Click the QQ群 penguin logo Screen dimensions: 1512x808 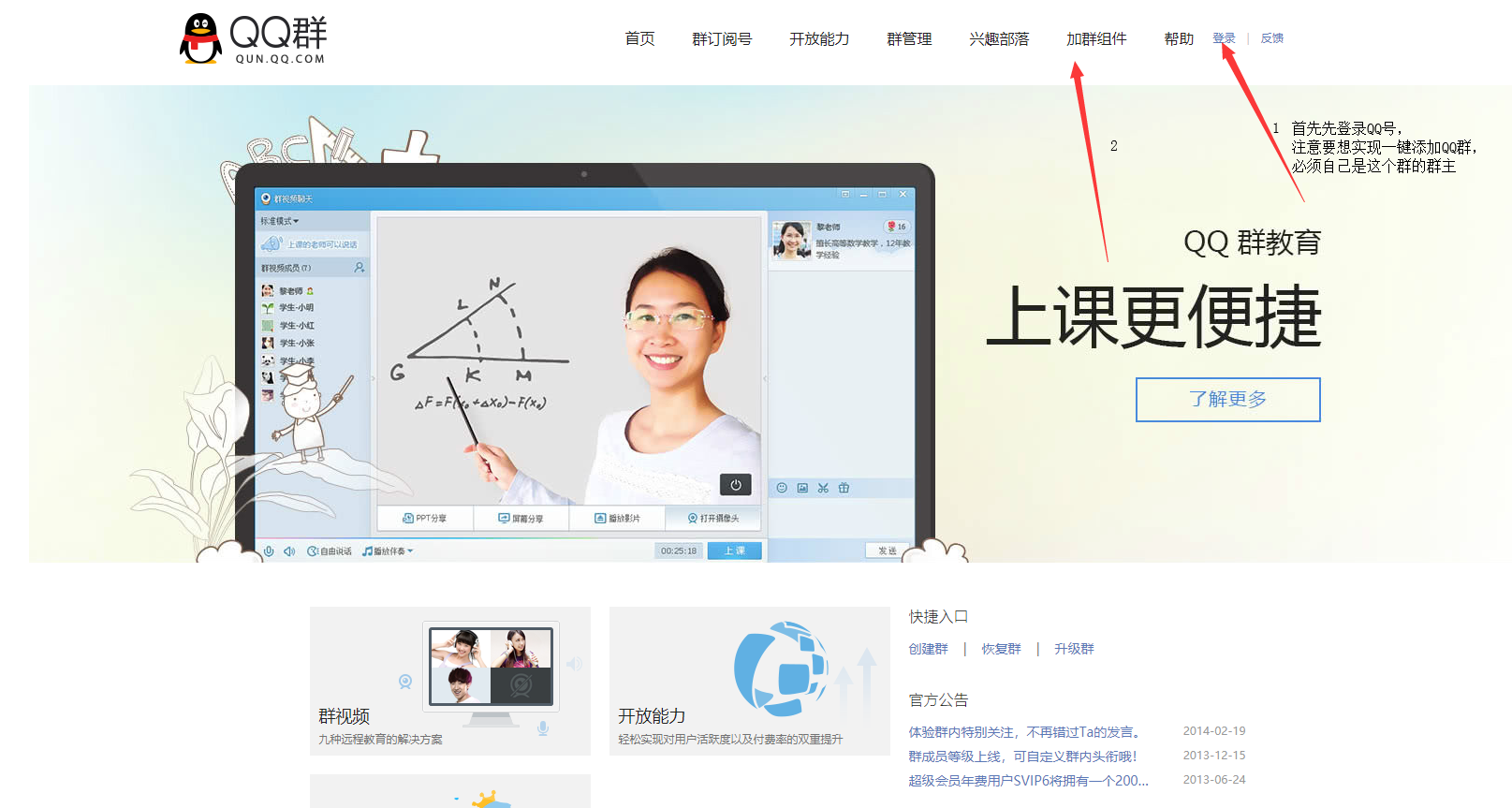coord(253,38)
